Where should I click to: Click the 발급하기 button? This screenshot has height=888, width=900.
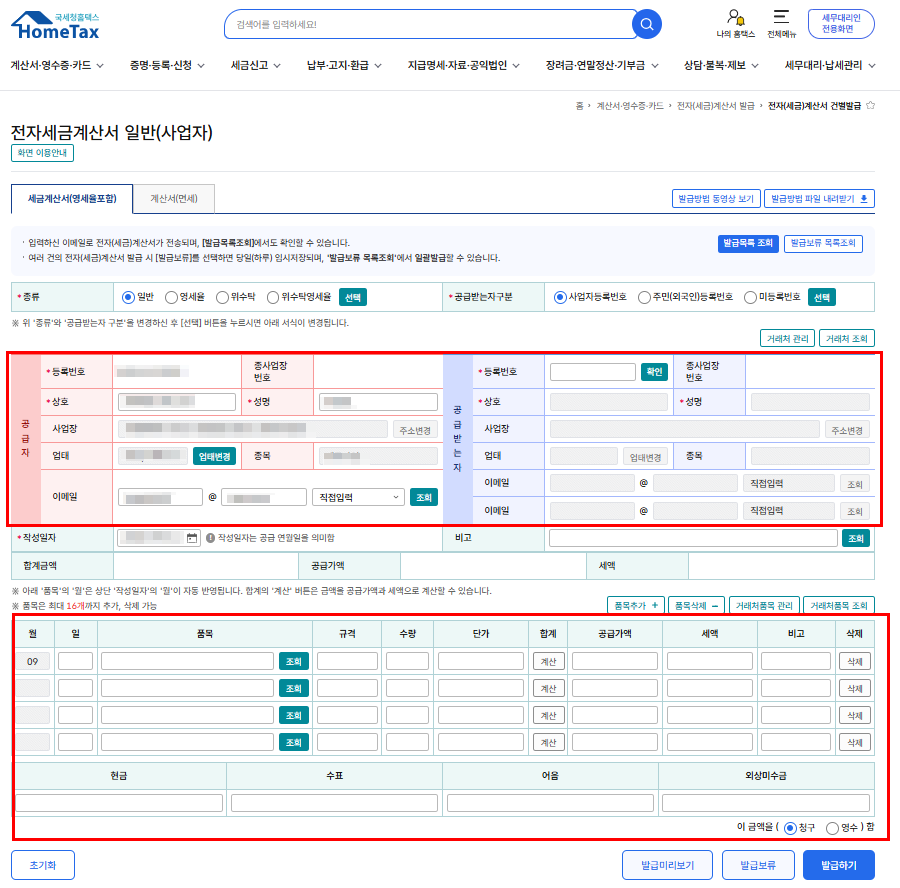(838, 864)
